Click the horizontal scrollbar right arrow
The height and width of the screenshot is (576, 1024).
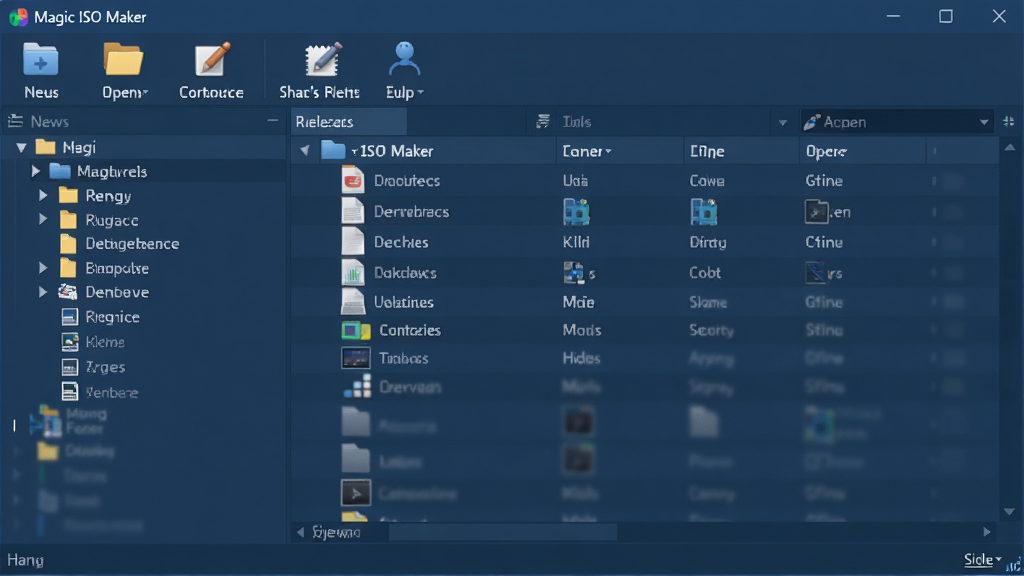click(987, 532)
